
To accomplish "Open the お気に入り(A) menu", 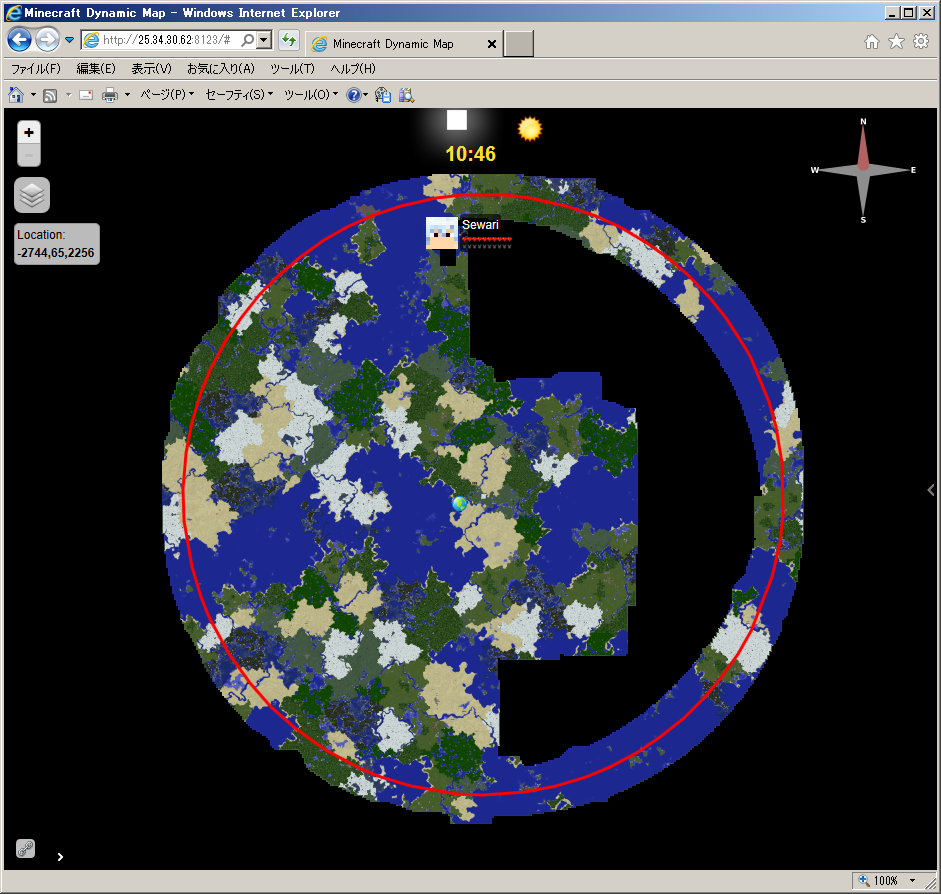I will click(x=221, y=69).
